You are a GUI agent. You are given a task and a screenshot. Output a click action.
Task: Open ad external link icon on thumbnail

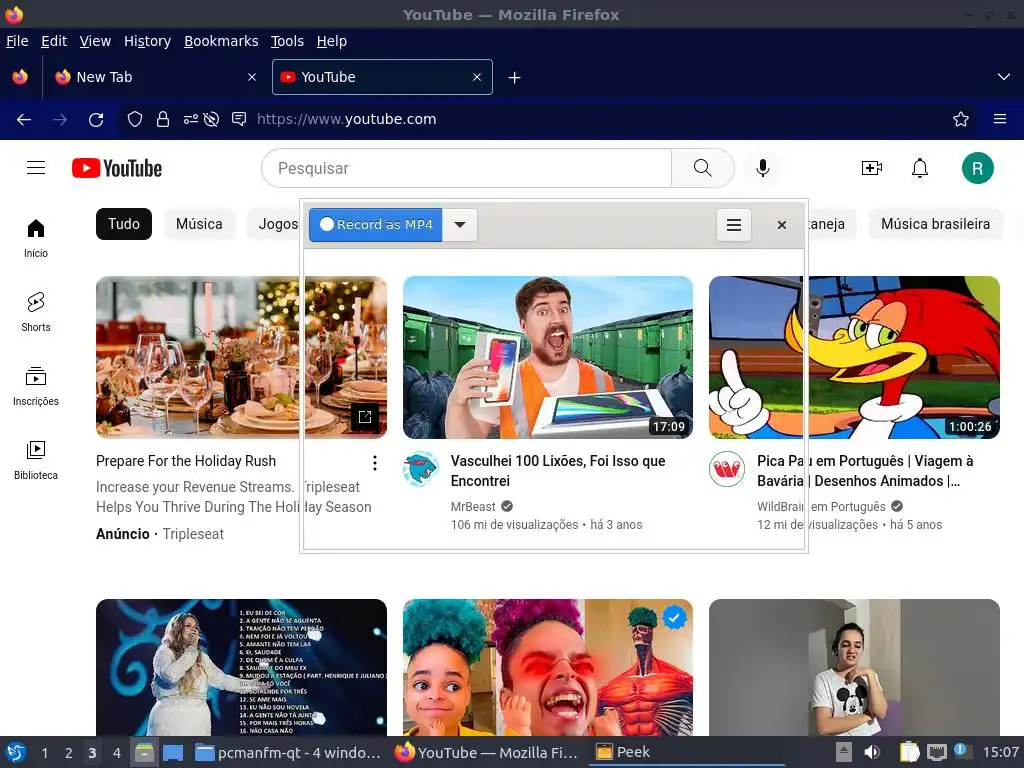pos(364,417)
